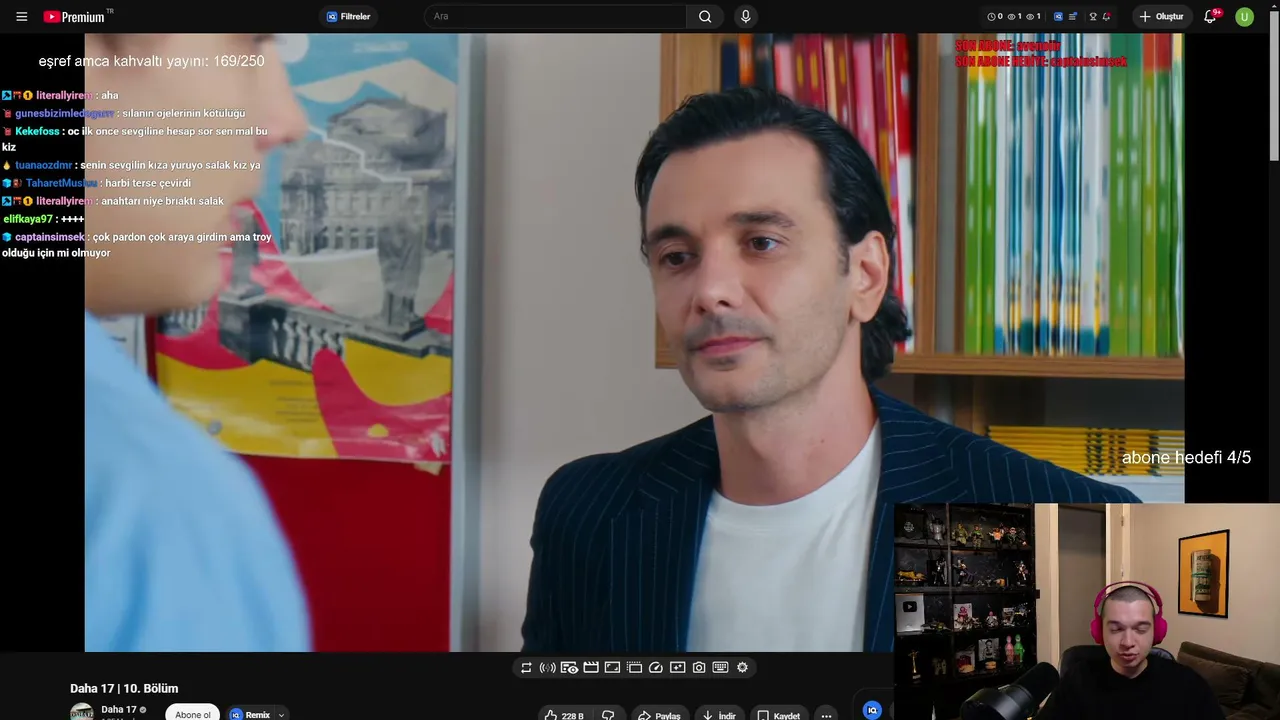Click the 'anahtarı niye bıraktı salak' chat message
The height and width of the screenshot is (720, 1280).
[162, 201]
